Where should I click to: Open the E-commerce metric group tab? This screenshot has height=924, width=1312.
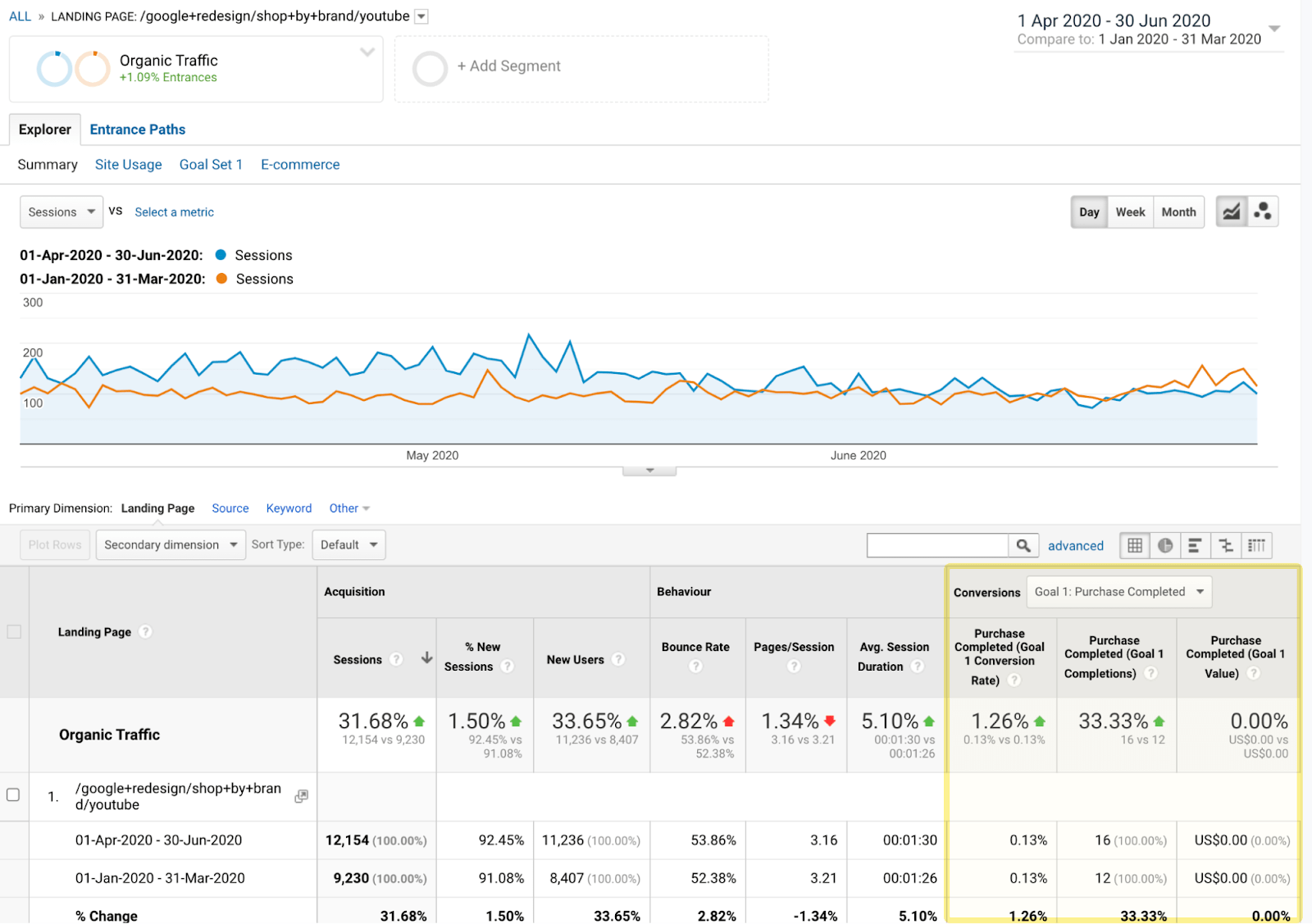click(300, 165)
